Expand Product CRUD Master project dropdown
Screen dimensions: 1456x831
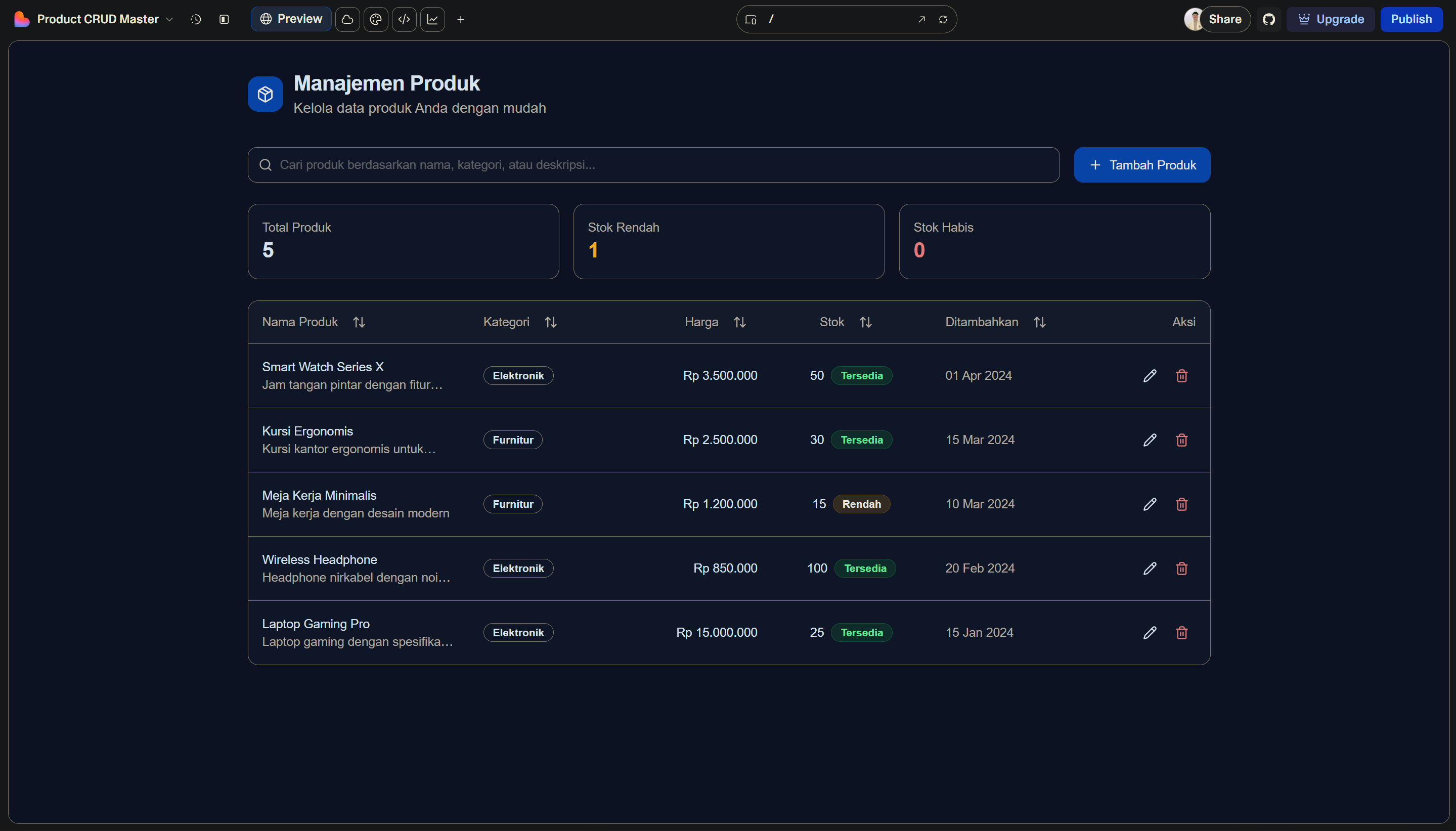tap(169, 19)
